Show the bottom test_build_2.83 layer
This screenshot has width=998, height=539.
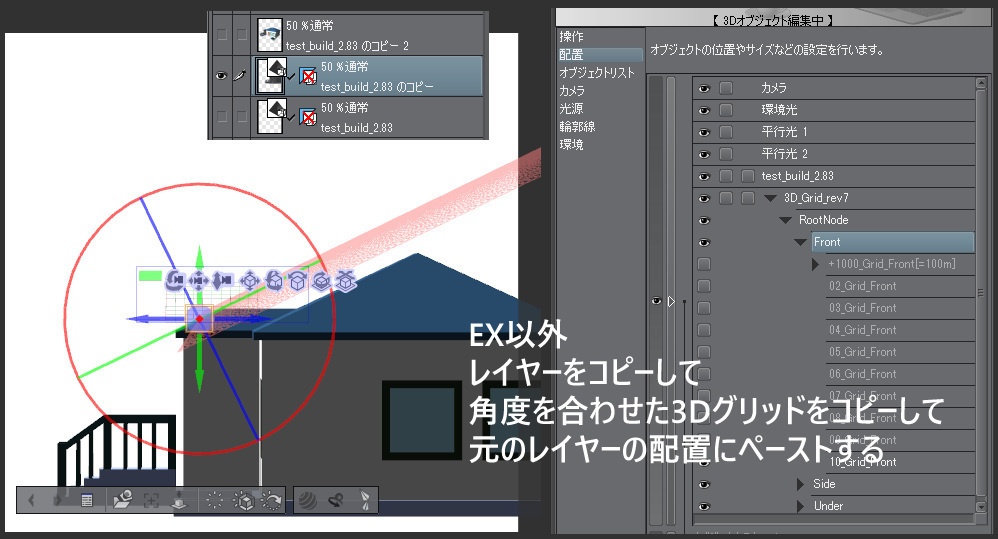coord(221,116)
